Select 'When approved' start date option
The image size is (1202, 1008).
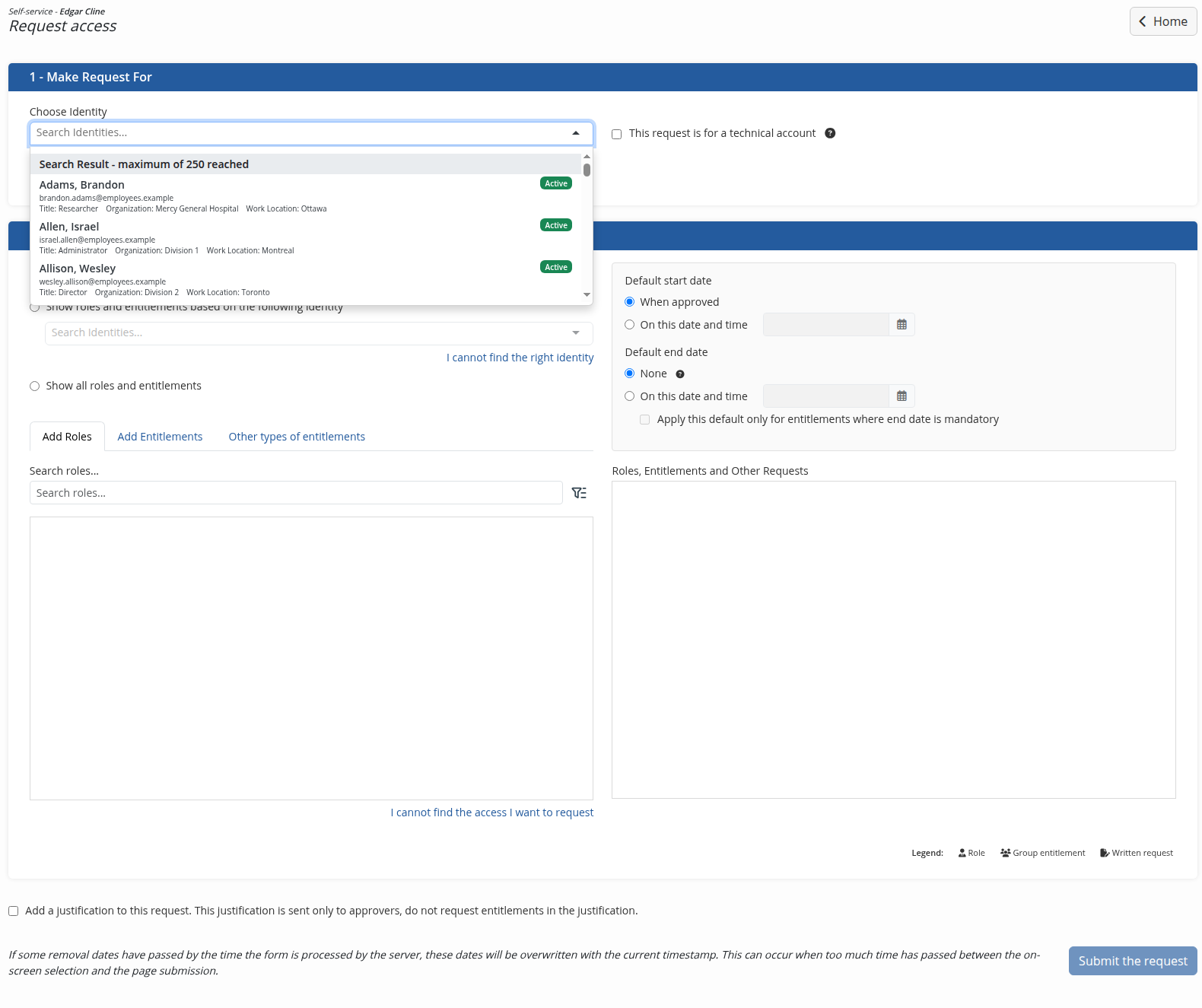point(629,302)
